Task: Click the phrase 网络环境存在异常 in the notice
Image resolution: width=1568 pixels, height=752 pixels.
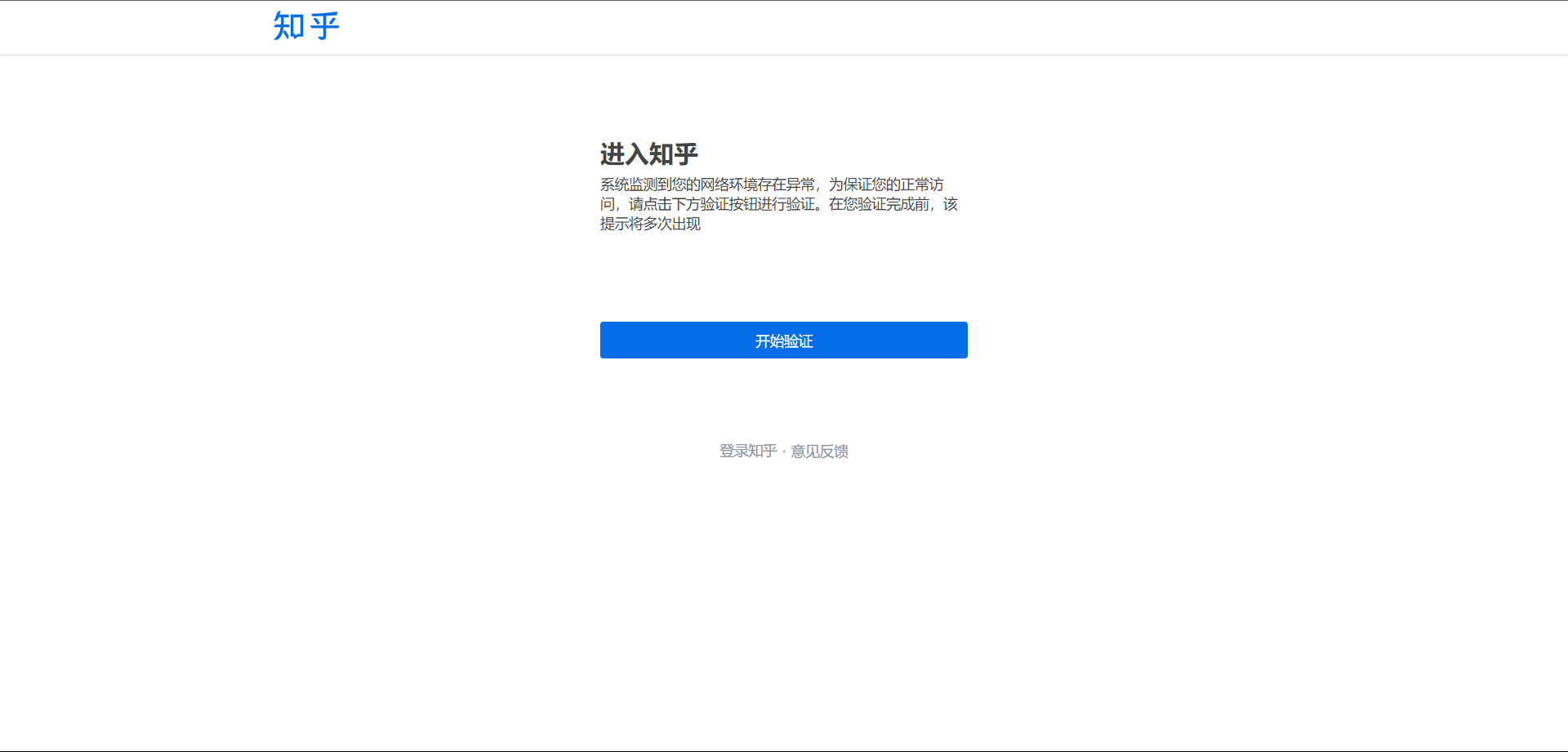Action: pos(757,185)
